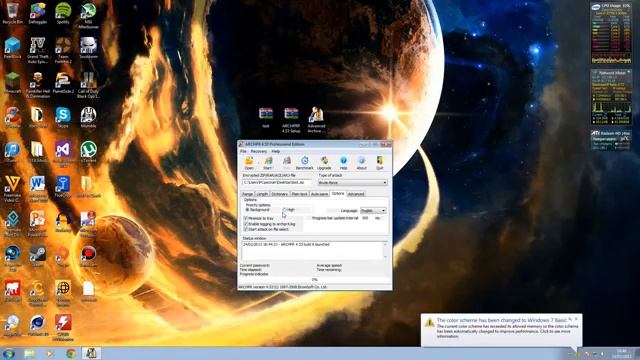The height and width of the screenshot is (360, 640).
Task: Select the Recycle Bin desktop icon
Action: pyautogui.click(x=12, y=13)
